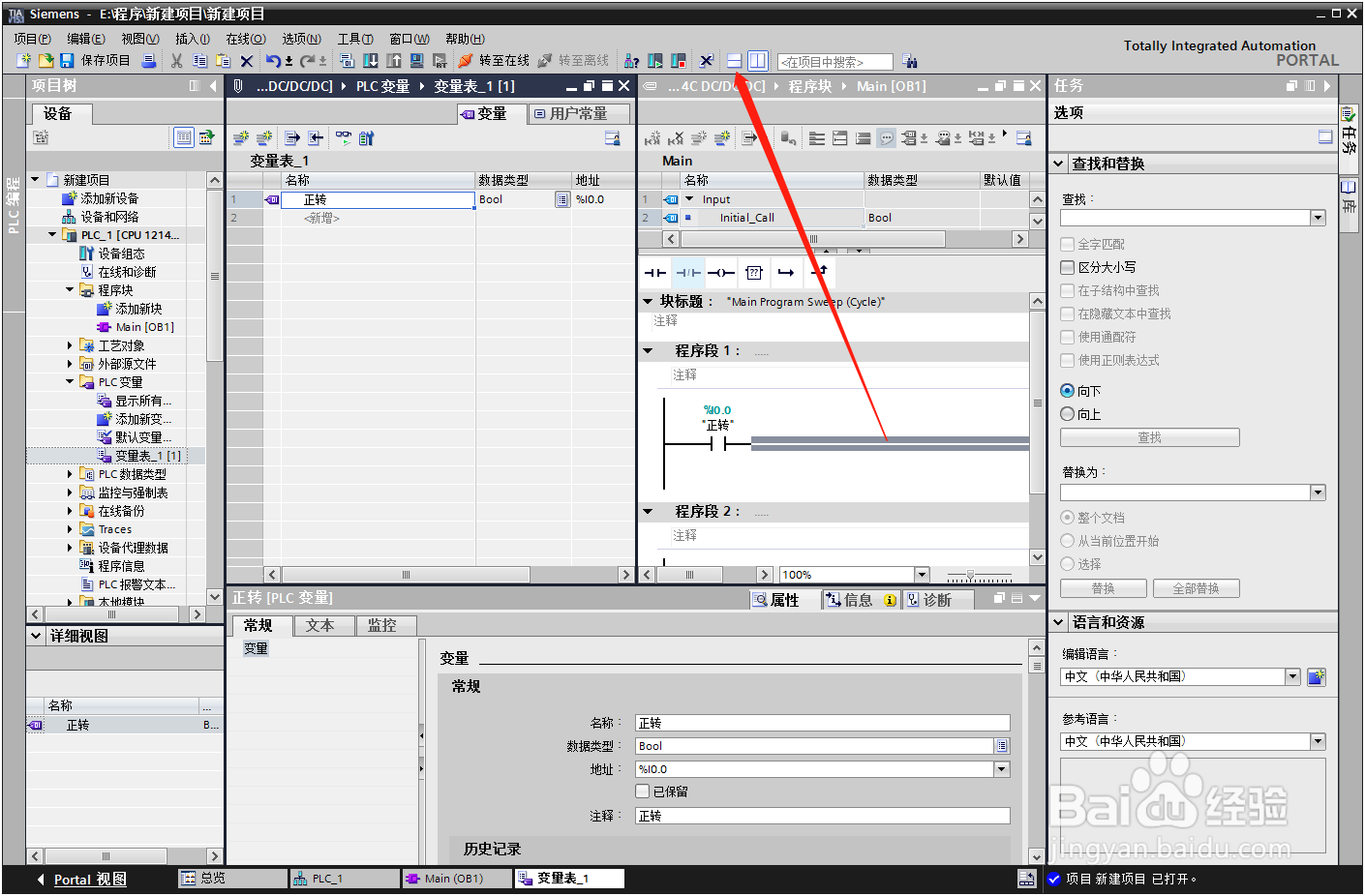Click the New project icon in the toolbar
The image size is (1365, 896).
pos(24,61)
